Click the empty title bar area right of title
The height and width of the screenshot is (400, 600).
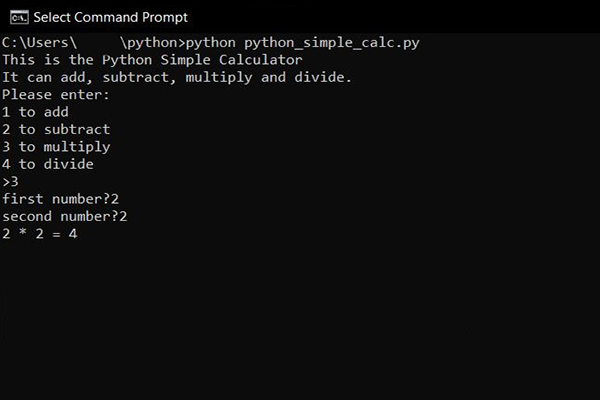[400, 17]
